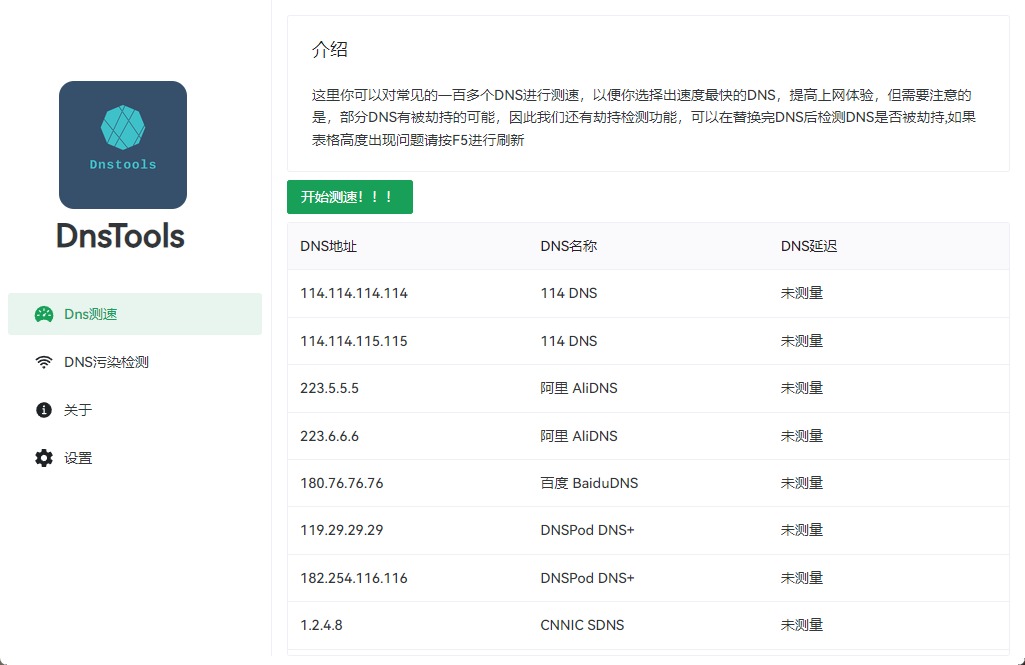Click 未测量 latency in 223.6.6.6 row

(801, 436)
